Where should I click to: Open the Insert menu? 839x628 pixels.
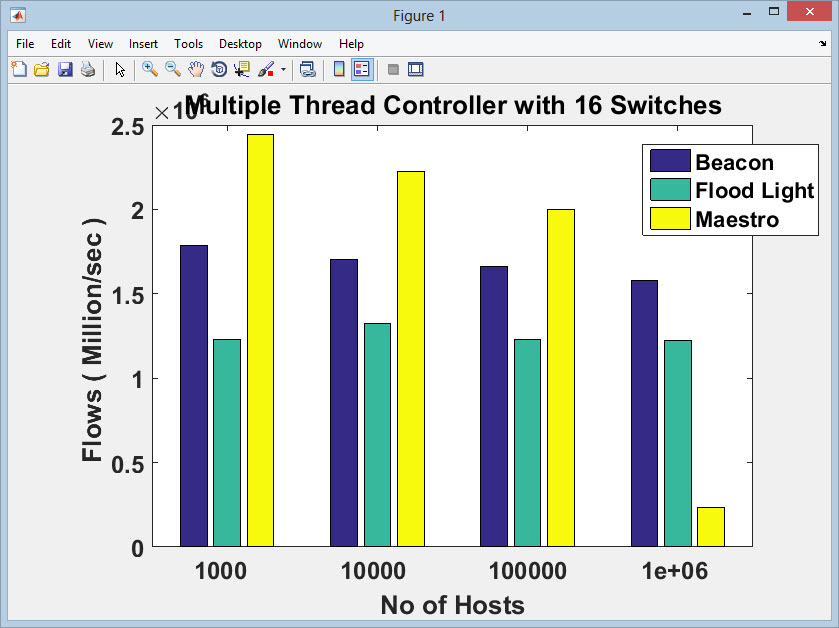pos(143,44)
